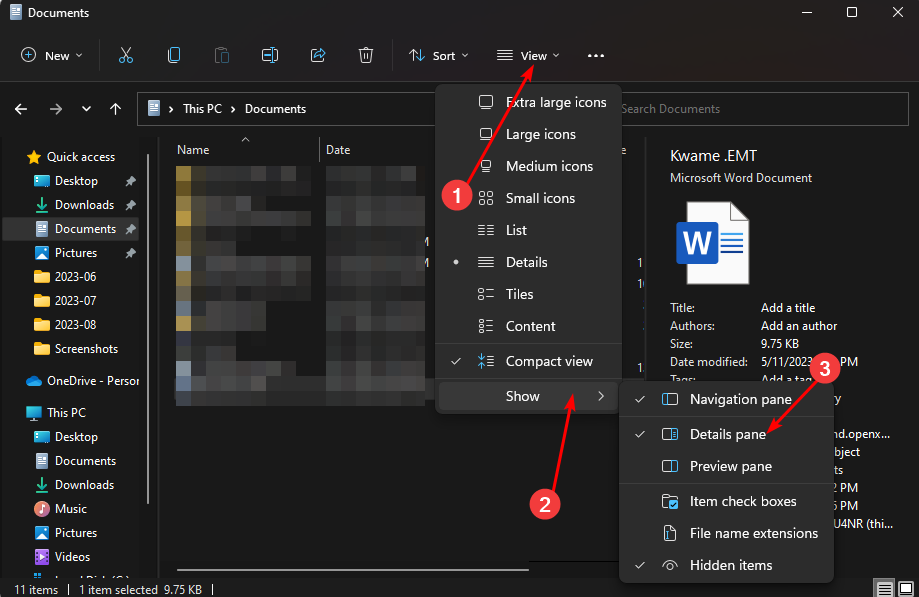Open Documents under This PC
The image size is (919, 597).
click(76, 461)
